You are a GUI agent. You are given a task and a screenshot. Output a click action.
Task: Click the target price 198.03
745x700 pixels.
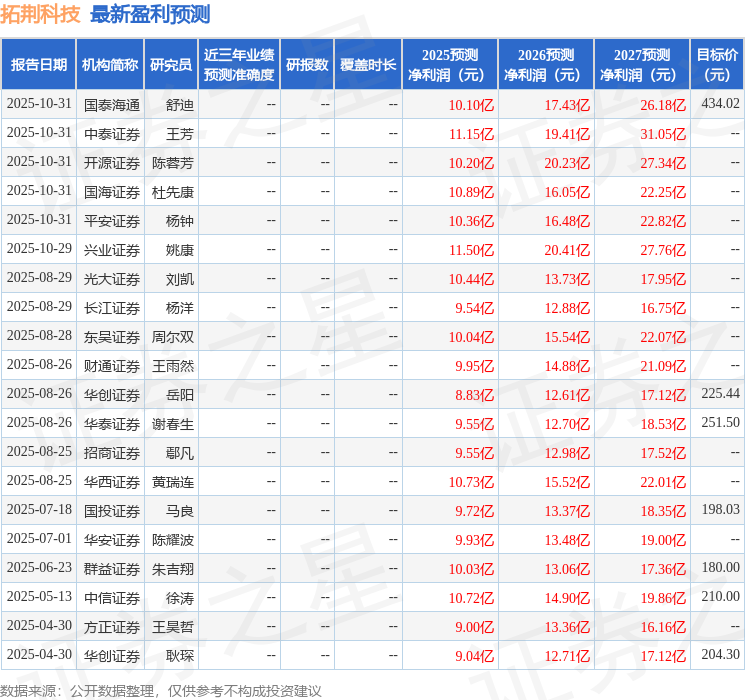point(720,509)
